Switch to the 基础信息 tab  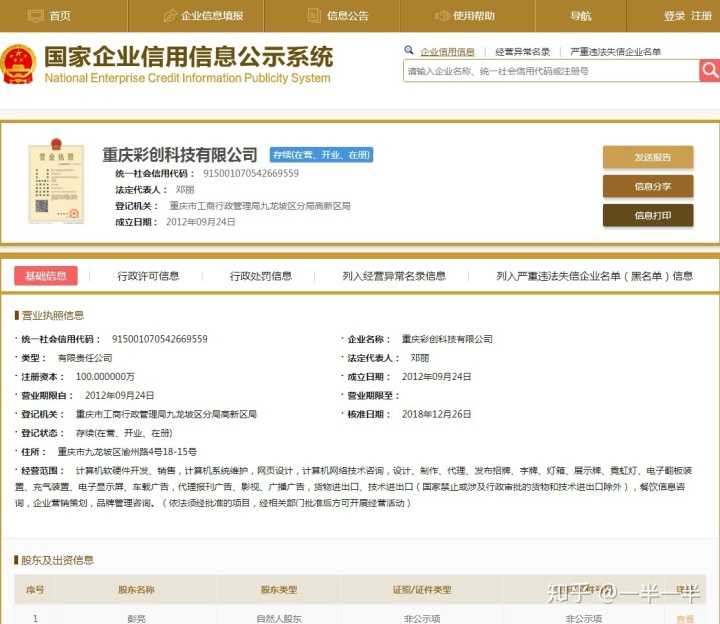(x=46, y=275)
